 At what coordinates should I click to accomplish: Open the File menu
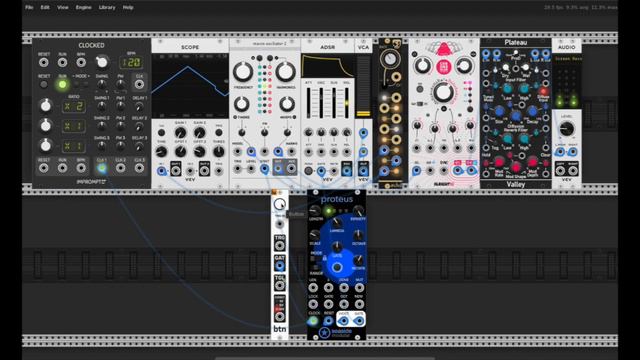pos(29,7)
